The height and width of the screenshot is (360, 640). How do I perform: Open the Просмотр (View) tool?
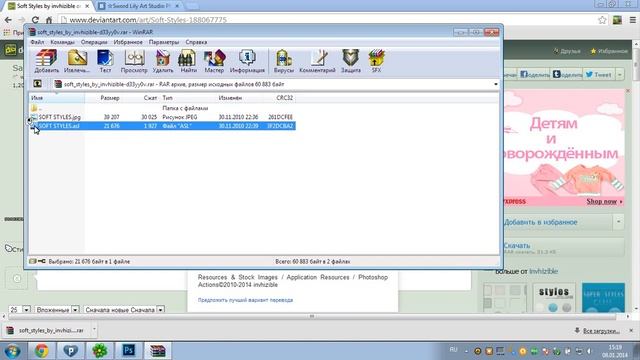pyautogui.click(x=134, y=61)
